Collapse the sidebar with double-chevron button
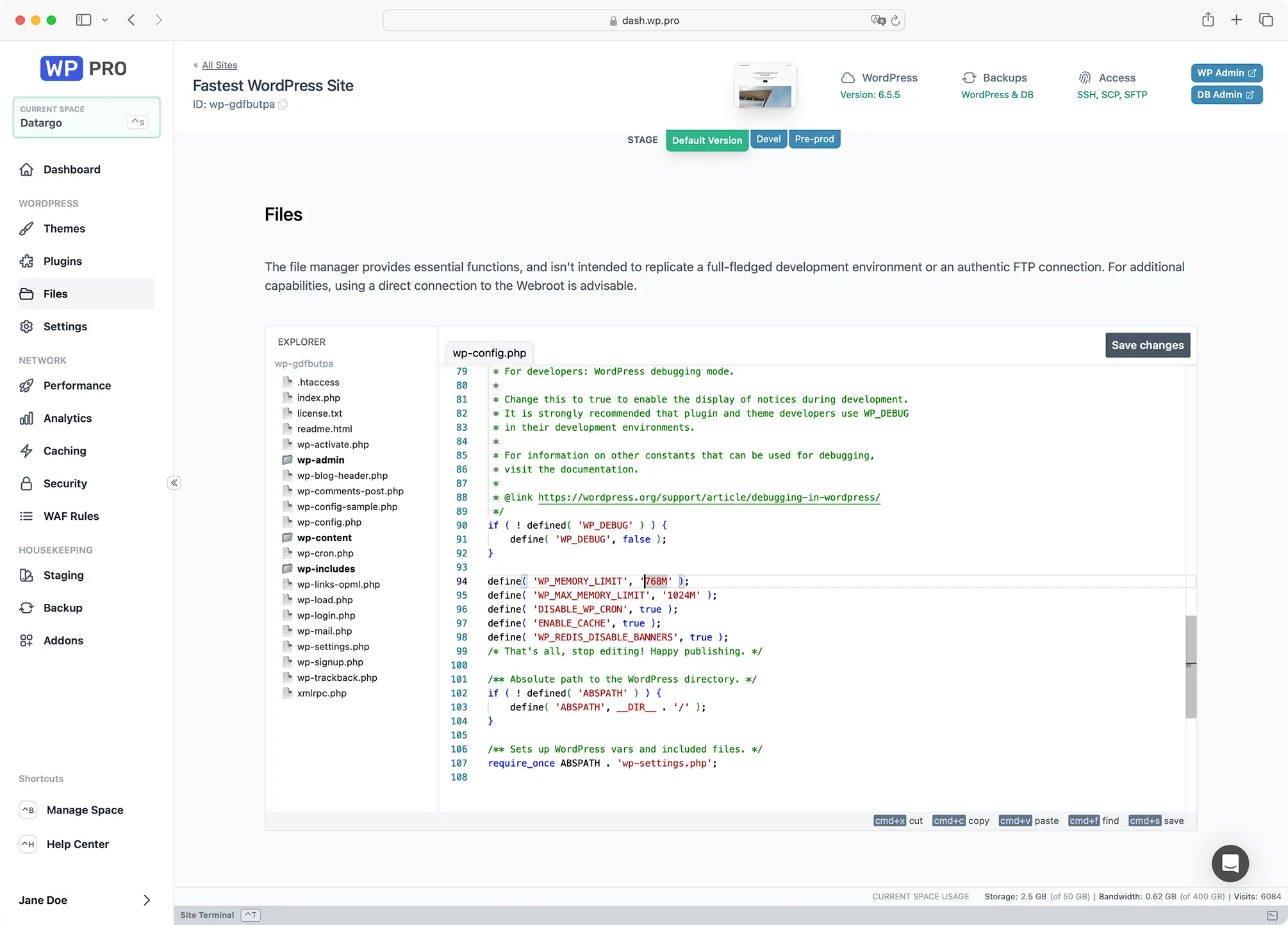This screenshot has height=925, width=1288. click(174, 483)
